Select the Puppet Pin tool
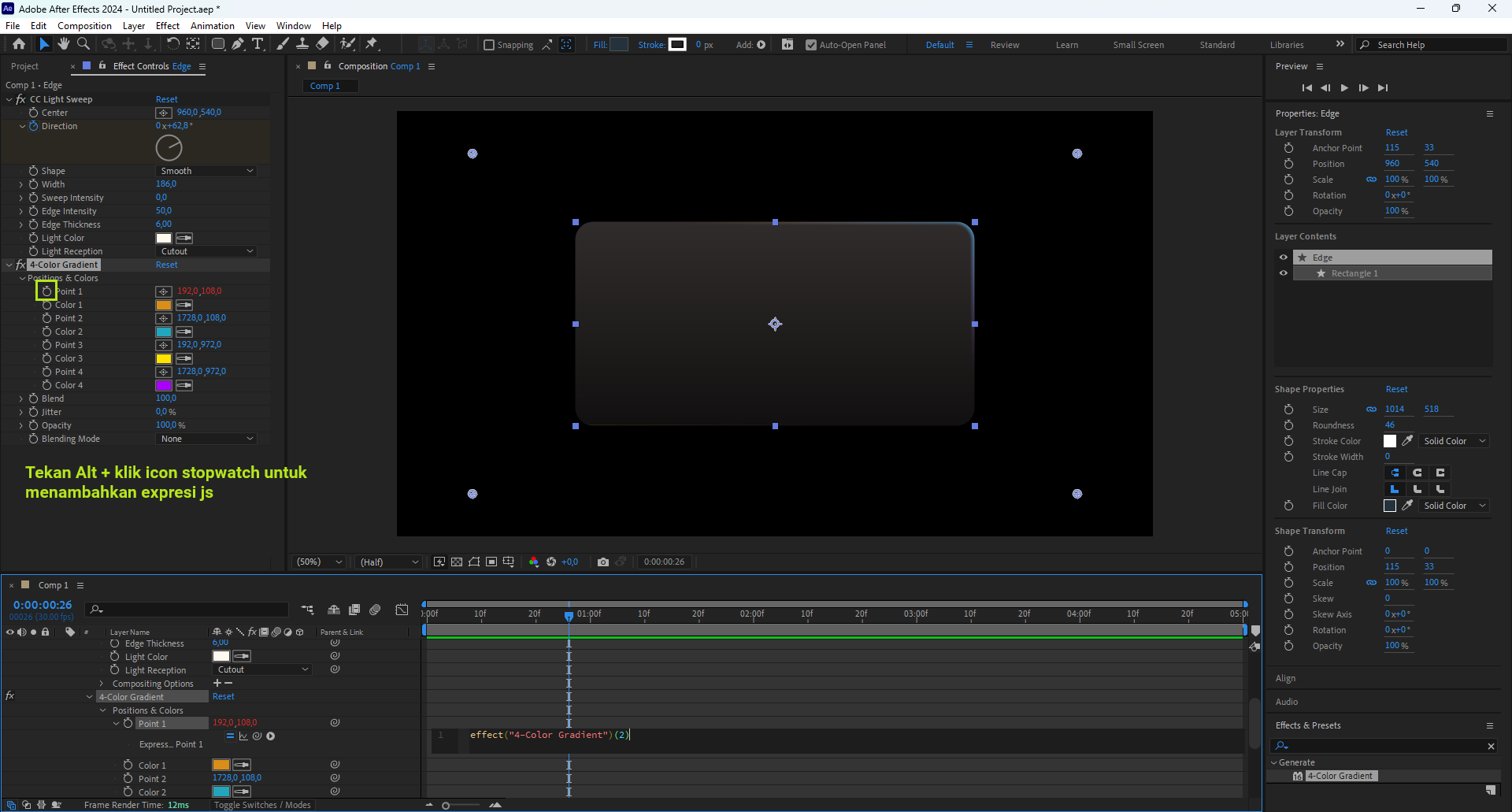The height and width of the screenshot is (812, 1512). 372,44
